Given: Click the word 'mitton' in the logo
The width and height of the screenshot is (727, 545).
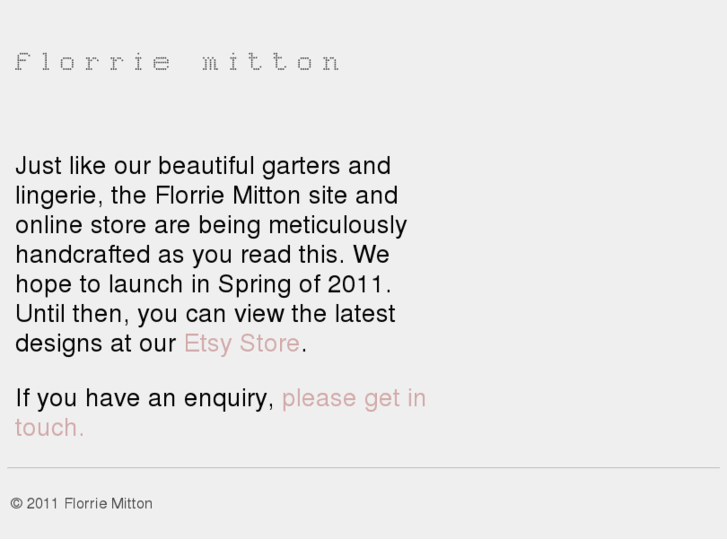Looking at the screenshot, I should 271,62.
